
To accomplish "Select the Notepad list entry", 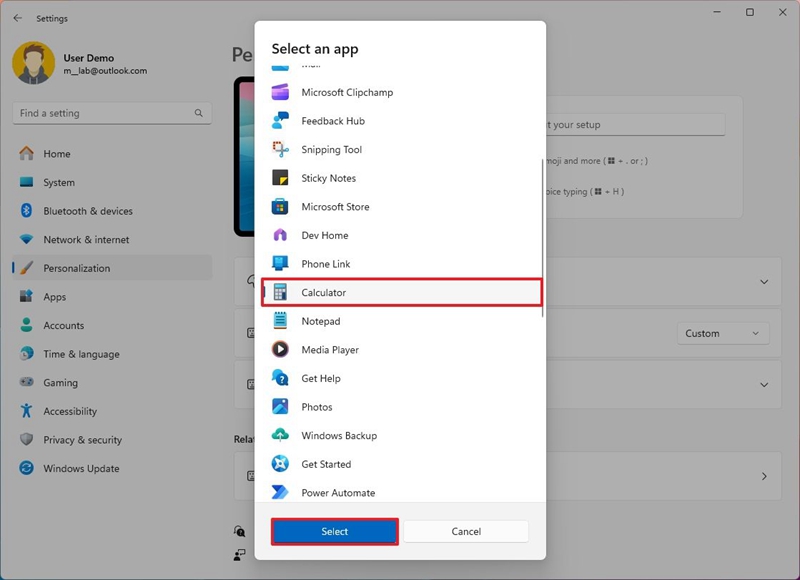I will coord(402,321).
